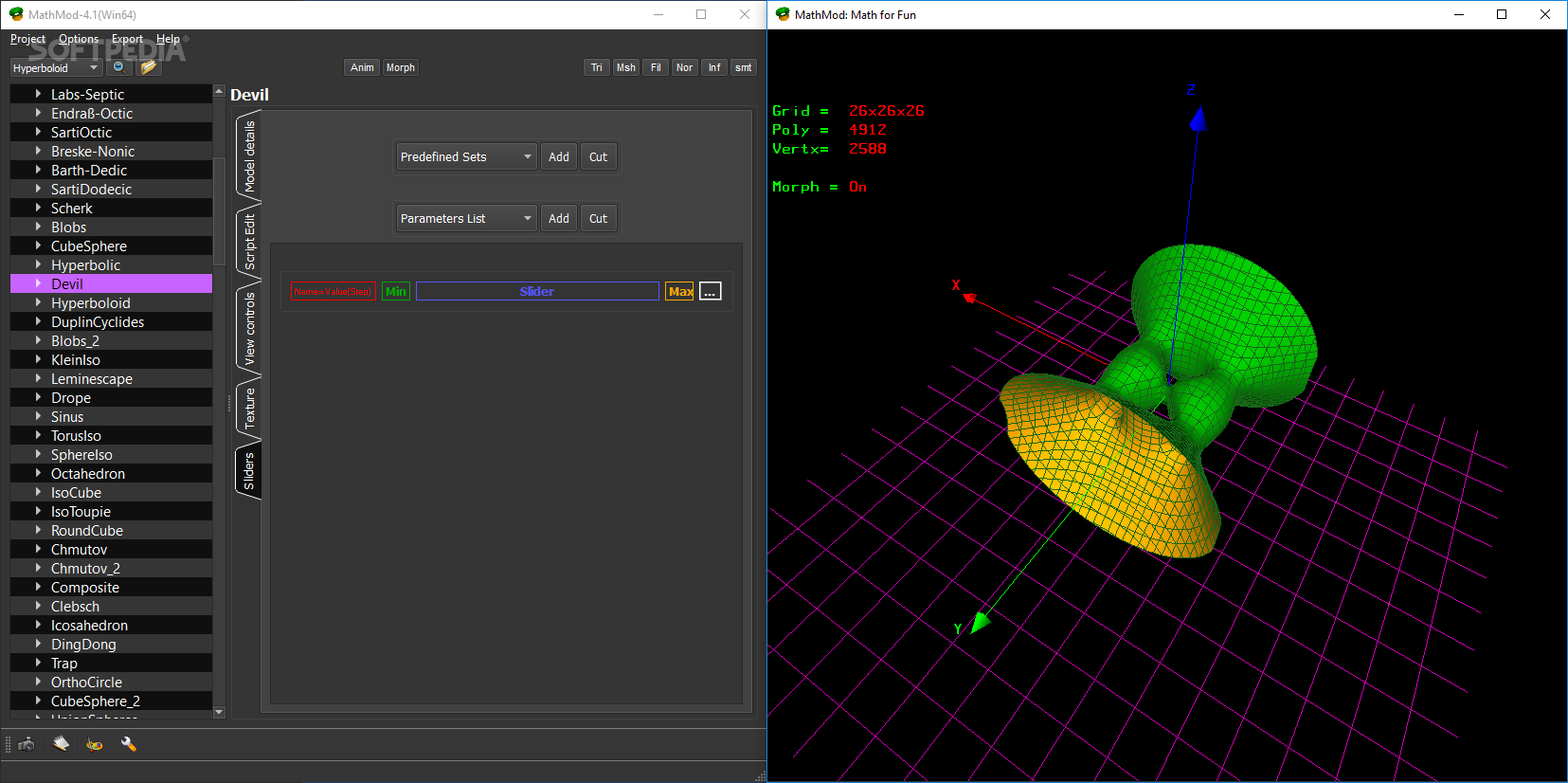Open the Hyperboloid model dropdown
Viewport: 1568px width, 783px height.
(56, 67)
